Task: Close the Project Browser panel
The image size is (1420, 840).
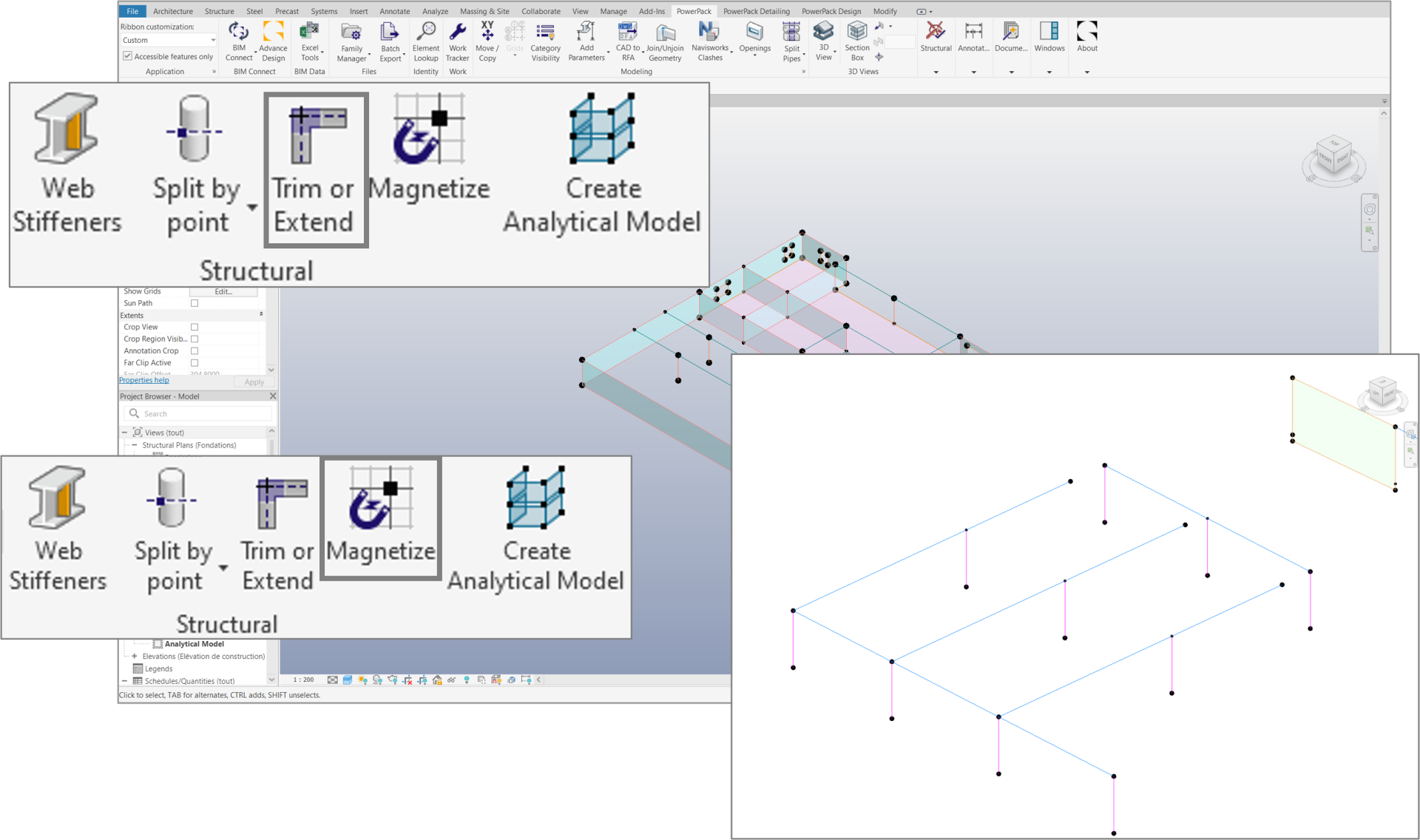Action: point(273,396)
